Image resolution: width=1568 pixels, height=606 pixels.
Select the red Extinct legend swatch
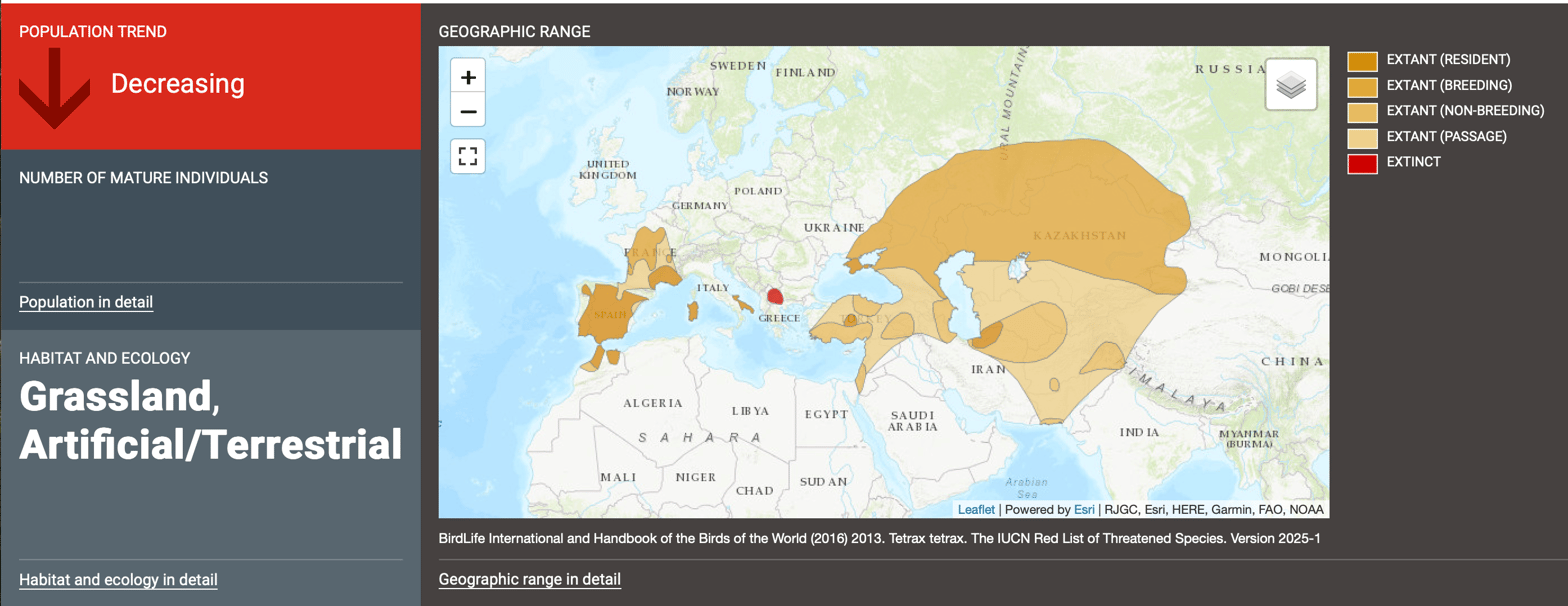pyautogui.click(x=1362, y=162)
